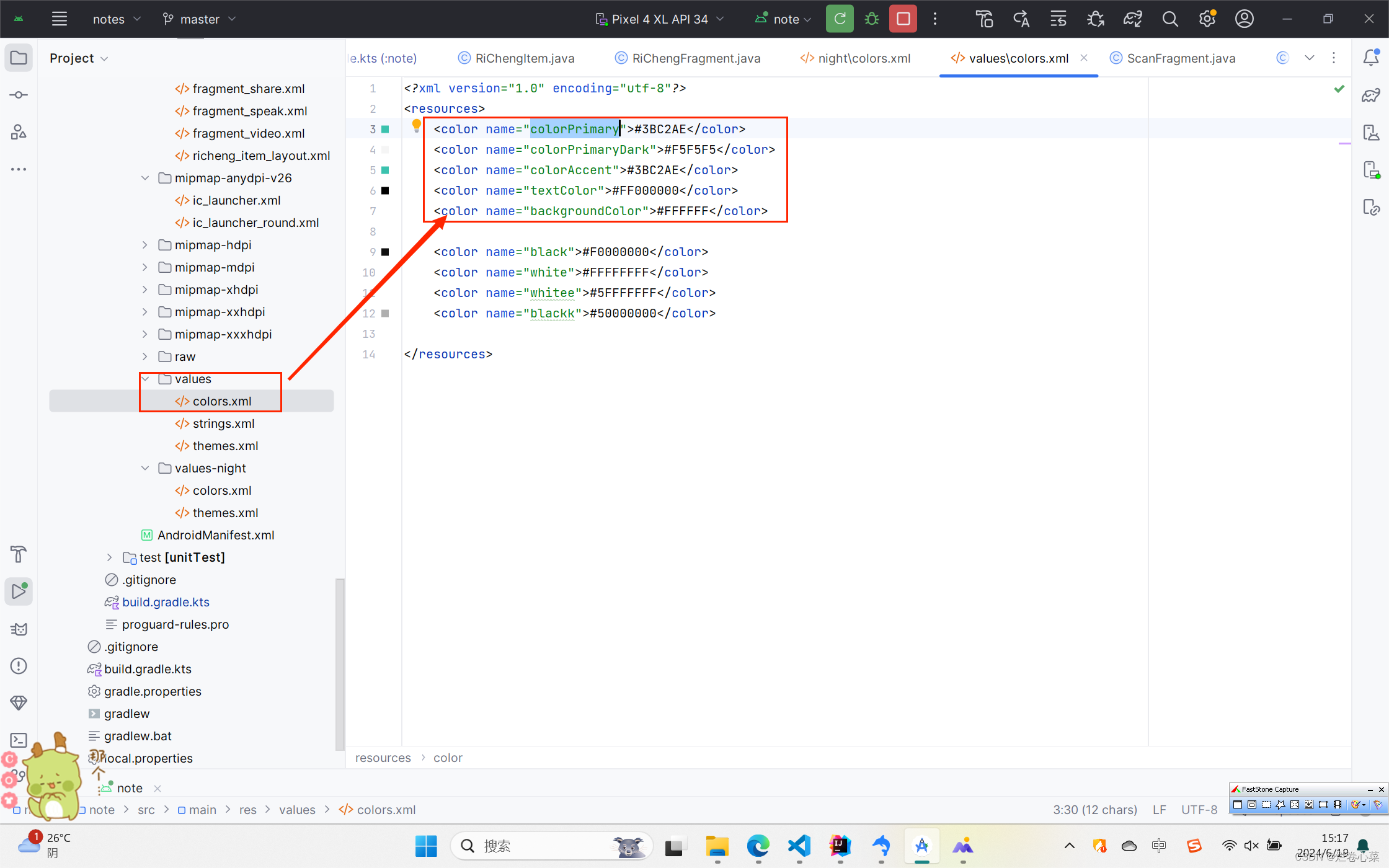Sync project with Gradle files
1389x868 pixels.
click(1133, 19)
